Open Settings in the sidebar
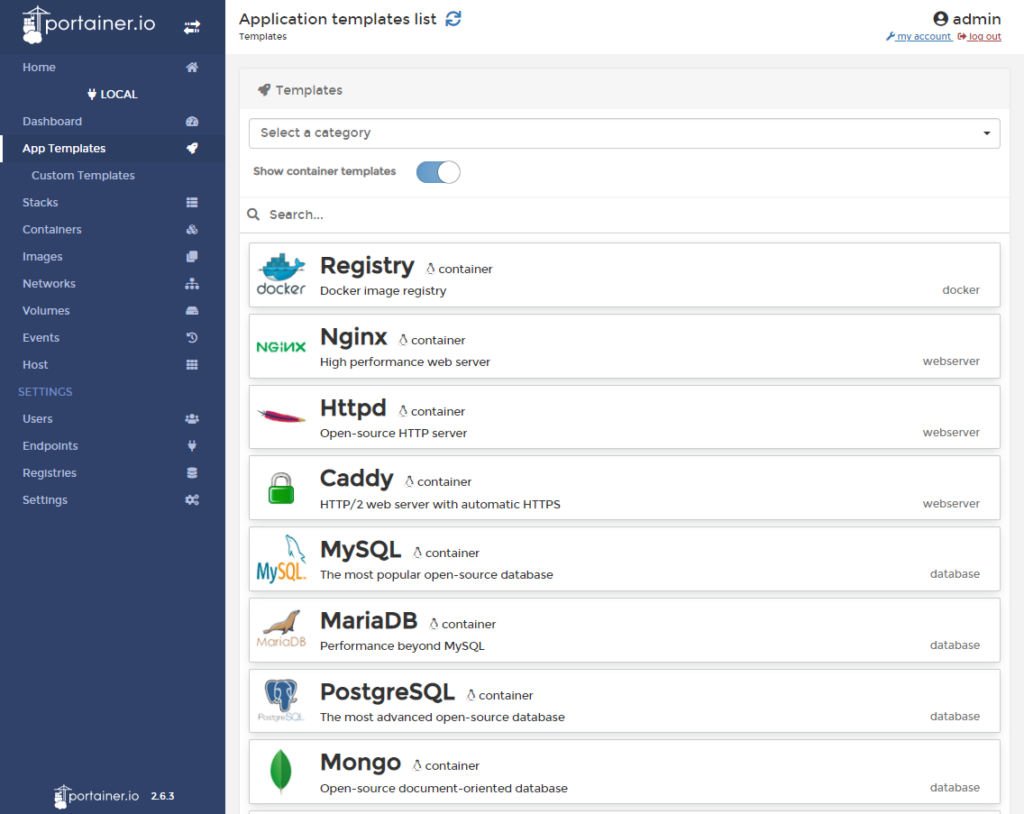This screenshot has width=1024, height=814. [45, 500]
